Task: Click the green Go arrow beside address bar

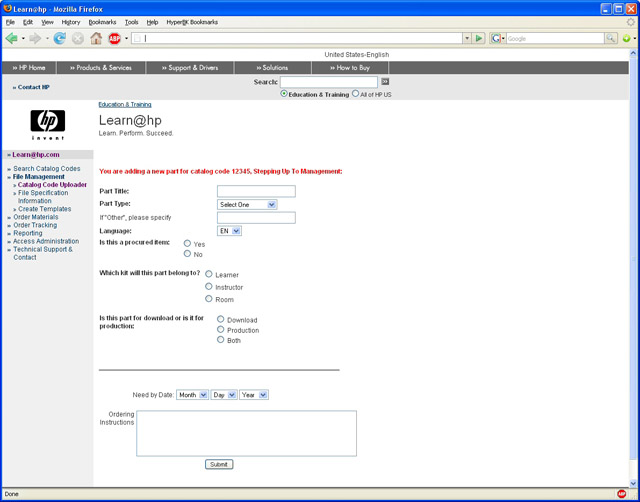Action: click(479, 38)
